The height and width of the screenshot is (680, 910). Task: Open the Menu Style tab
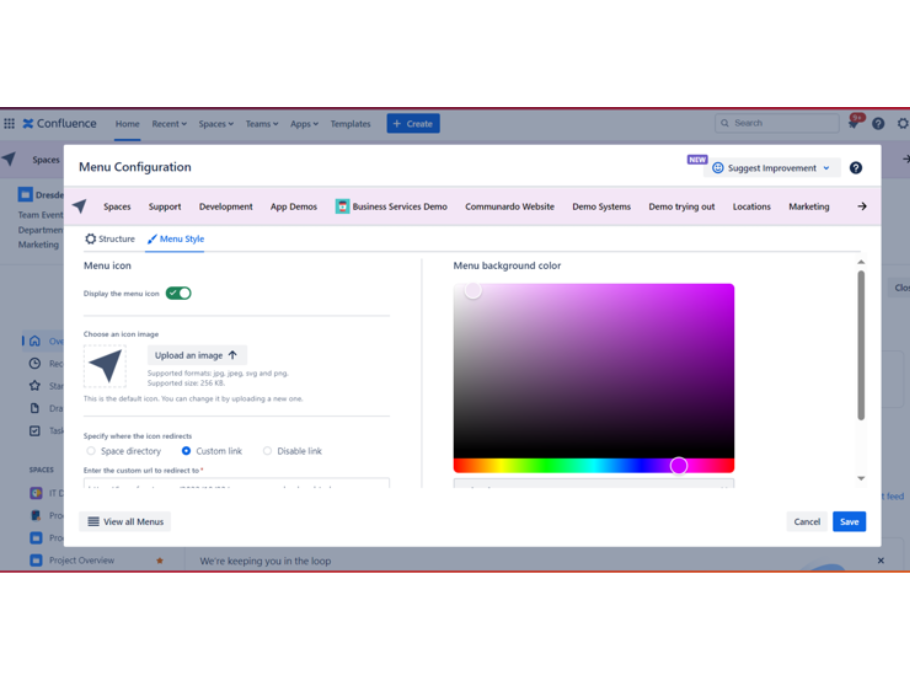[175, 239]
